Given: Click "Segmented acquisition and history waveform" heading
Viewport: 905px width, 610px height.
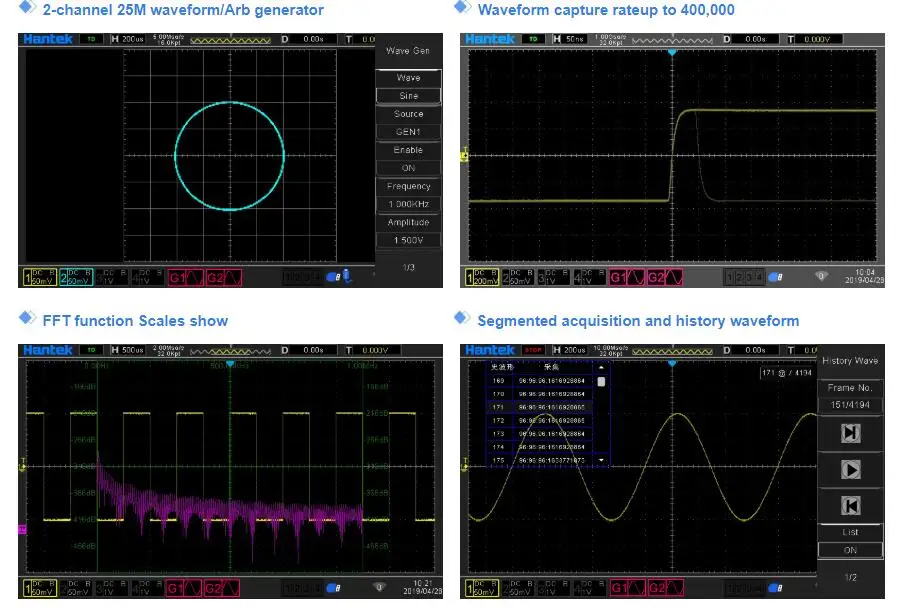Looking at the screenshot, I should coord(638,321).
